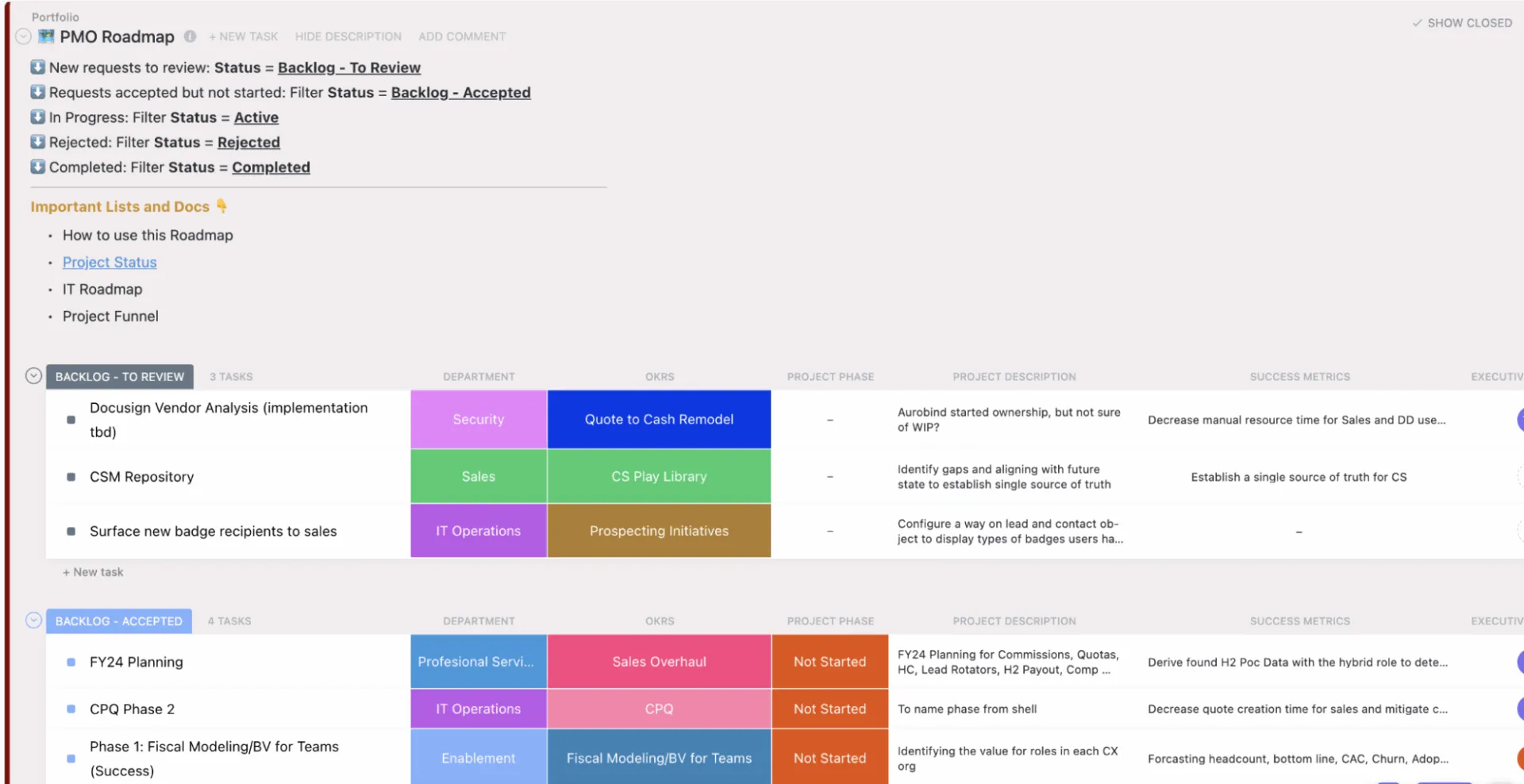Click the info icon beside PMO Roadmap
This screenshot has height=784, width=1524.
click(x=190, y=37)
